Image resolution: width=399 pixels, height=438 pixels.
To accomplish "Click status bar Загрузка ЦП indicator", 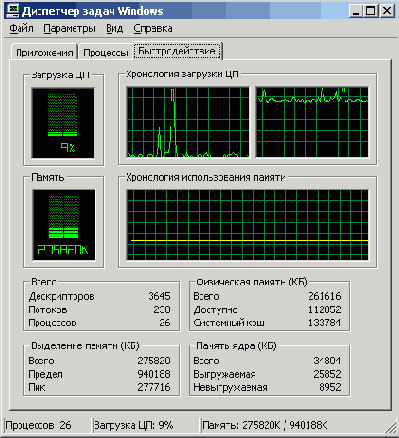I will [134, 425].
